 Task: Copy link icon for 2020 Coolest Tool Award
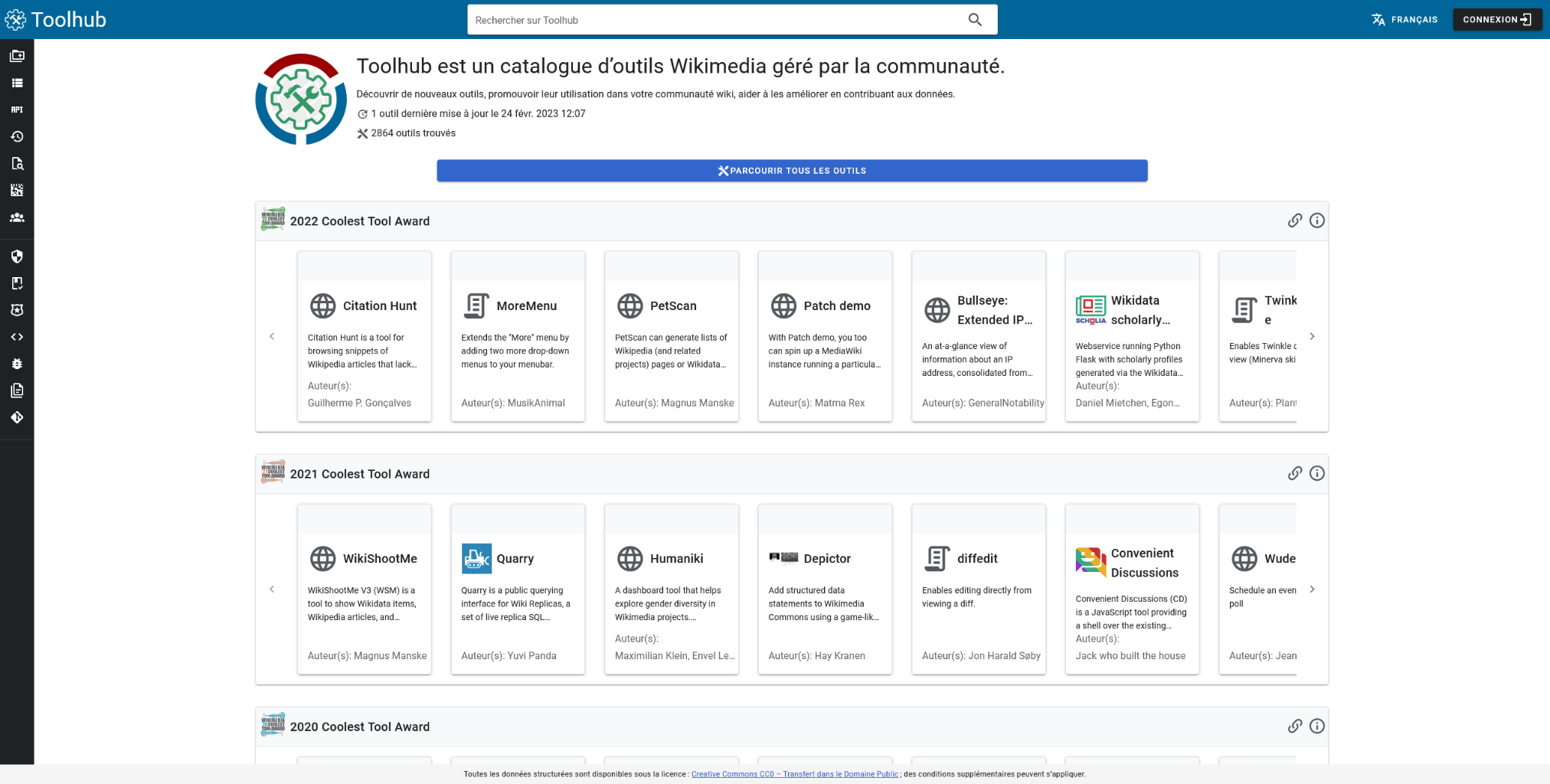tap(1295, 726)
